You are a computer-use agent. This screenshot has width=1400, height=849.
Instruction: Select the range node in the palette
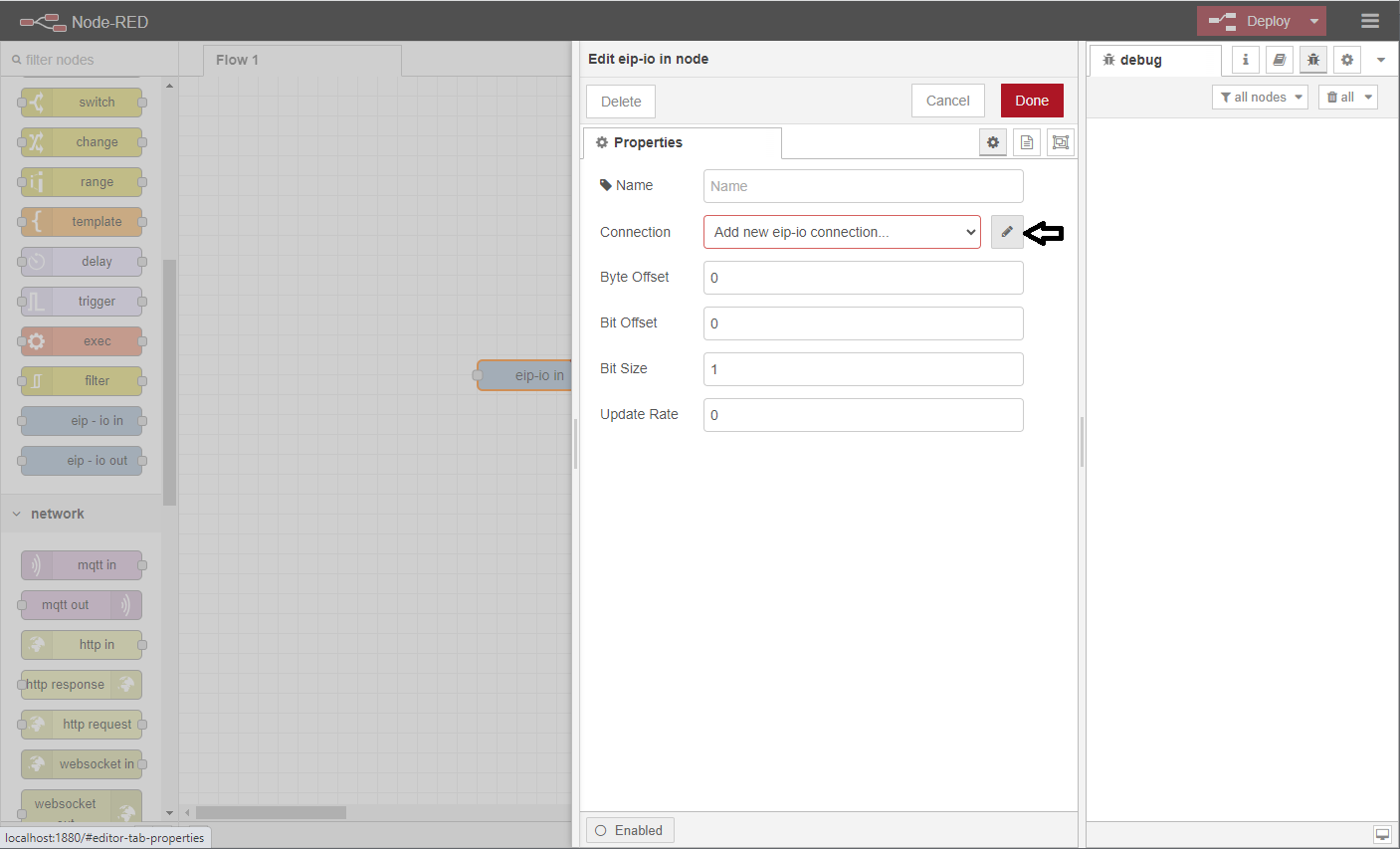coord(82,182)
